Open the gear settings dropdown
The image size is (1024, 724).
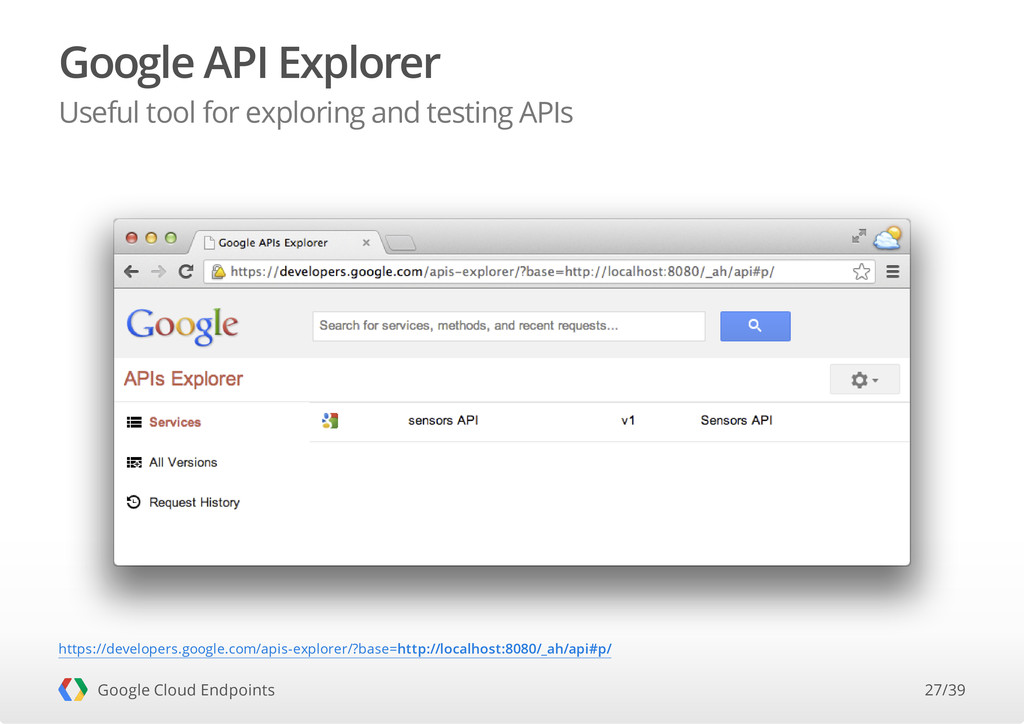tap(865, 379)
